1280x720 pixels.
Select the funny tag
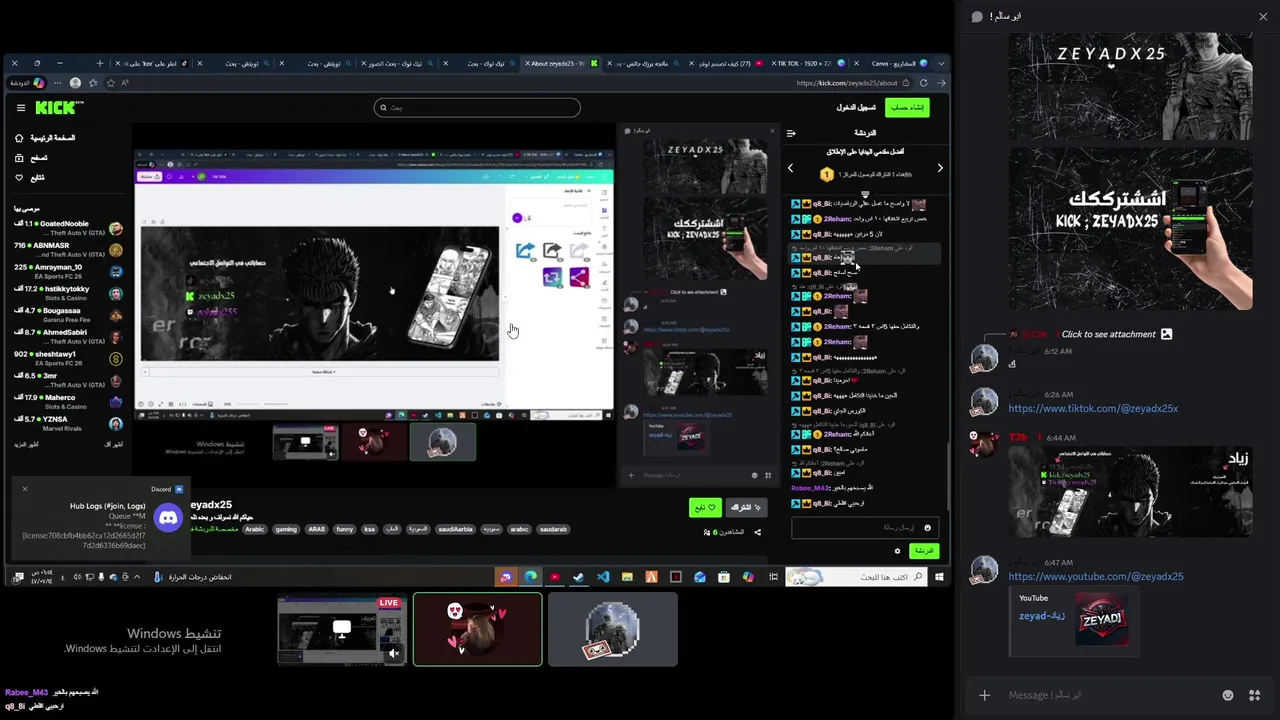344,529
